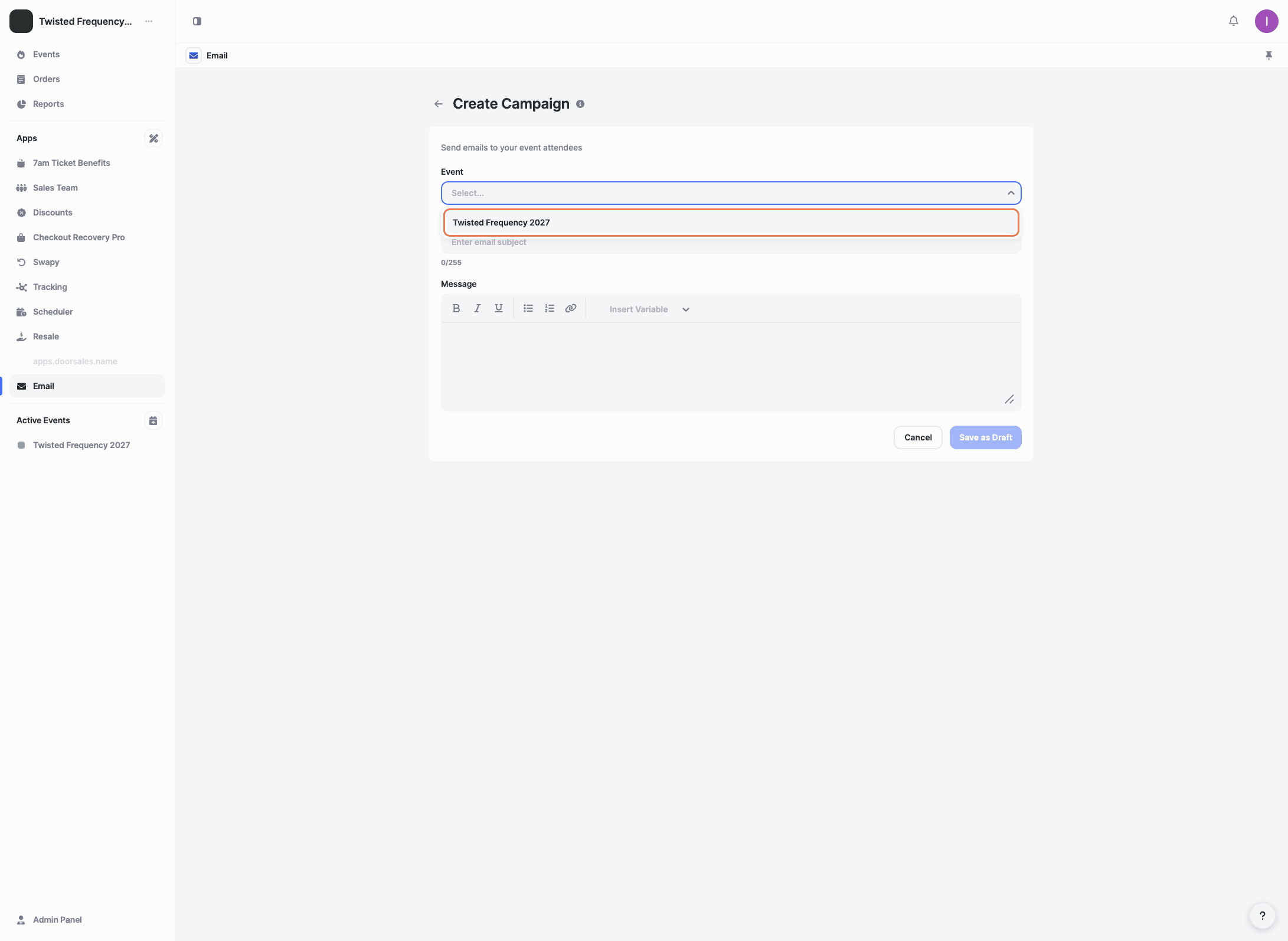Collapse the sidebar panel
This screenshot has height=941, width=1288.
pyautogui.click(x=197, y=21)
